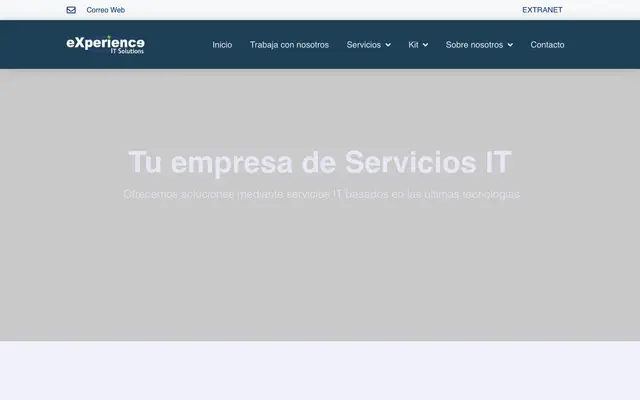Click the envelope mail icon
This screenshot has height=400, width=640.
[71, 10]
